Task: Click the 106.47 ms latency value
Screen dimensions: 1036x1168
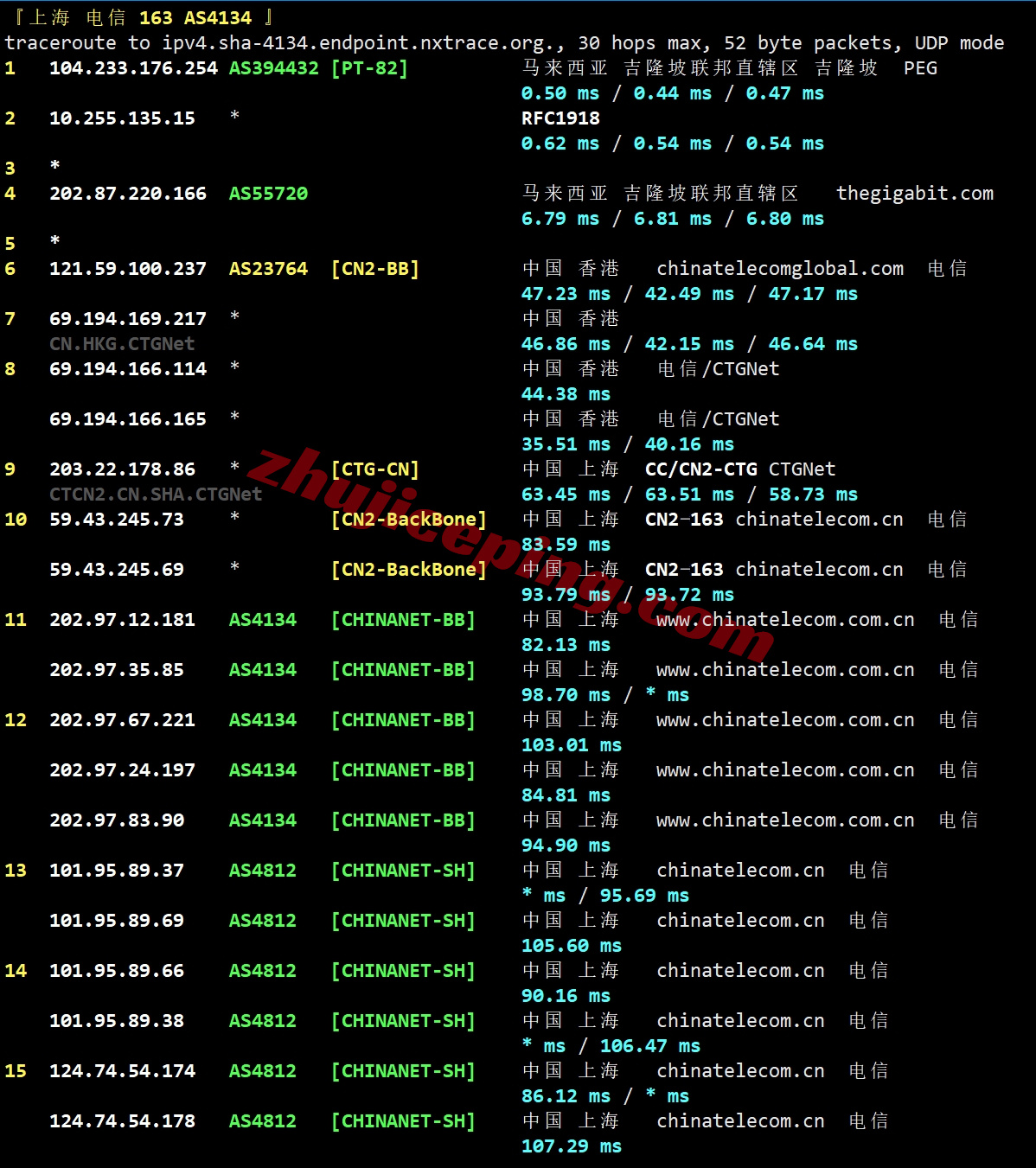Action: point(650,1046)
